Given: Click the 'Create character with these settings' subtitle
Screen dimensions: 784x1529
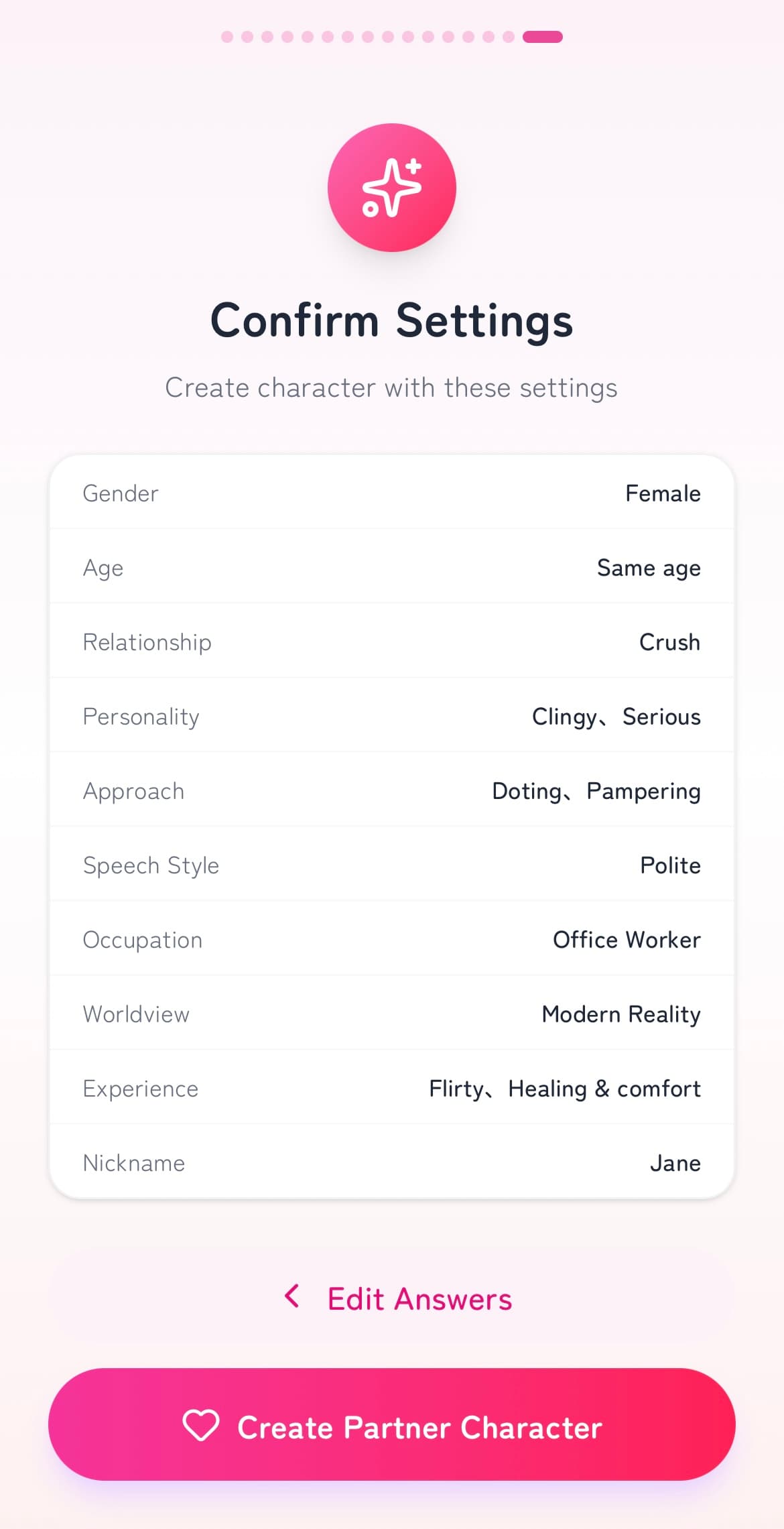Looking at the screenshot, I should pyautogui.click(x=392, y=388).
